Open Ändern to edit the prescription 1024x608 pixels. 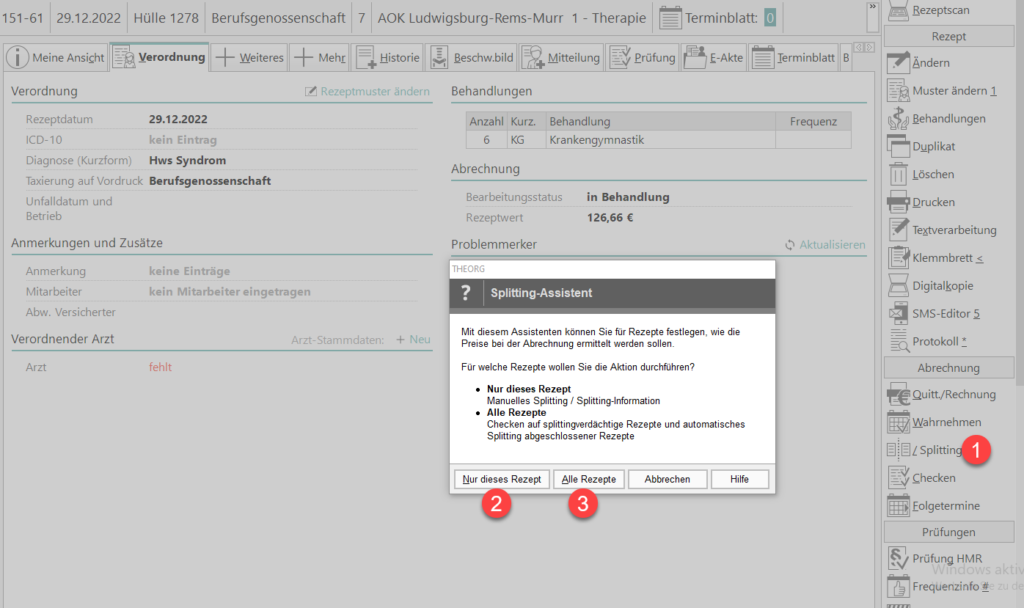898,63
